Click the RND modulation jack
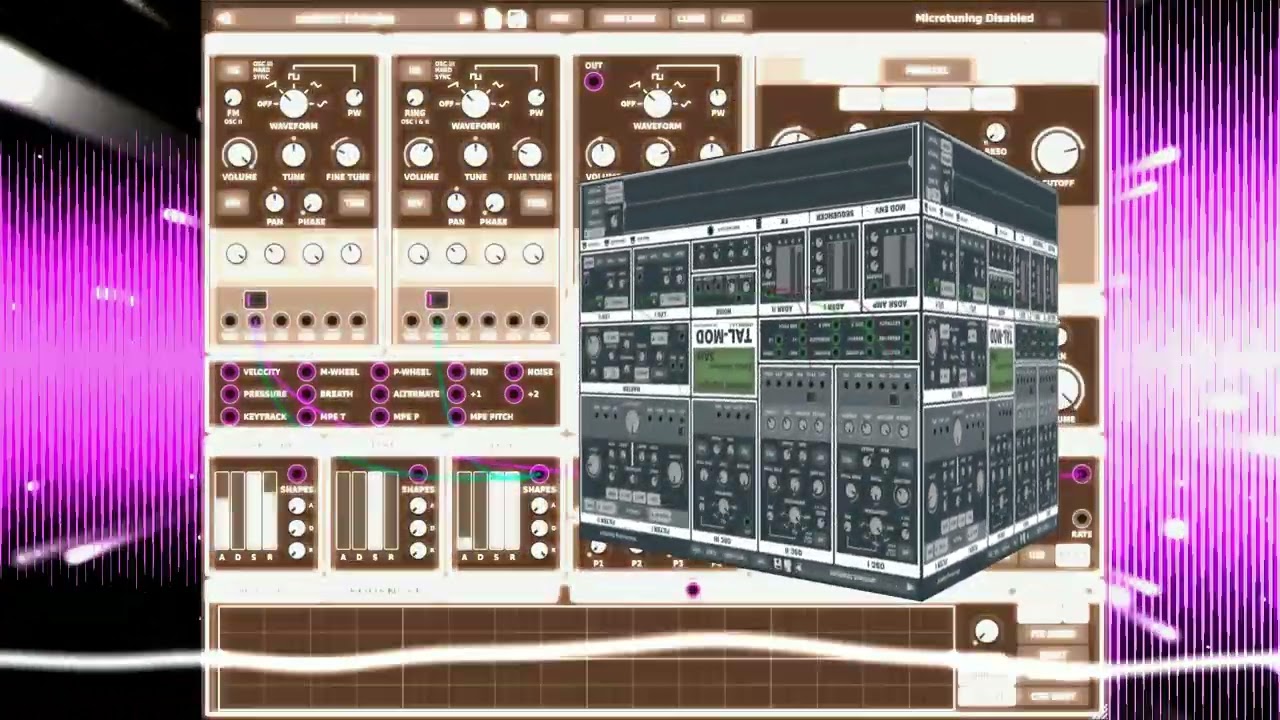Screen dimensions: 1280x720 click(x=456, y=372)
